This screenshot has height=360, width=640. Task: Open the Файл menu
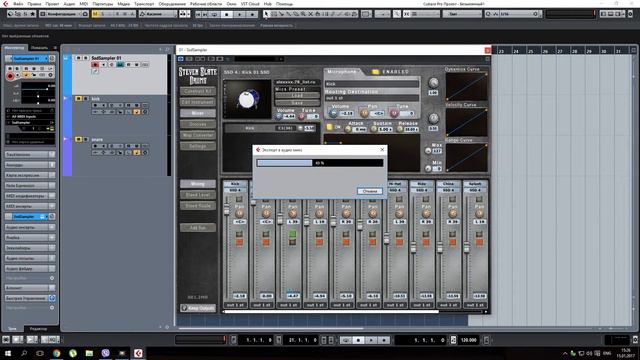(x=18, y=4)
